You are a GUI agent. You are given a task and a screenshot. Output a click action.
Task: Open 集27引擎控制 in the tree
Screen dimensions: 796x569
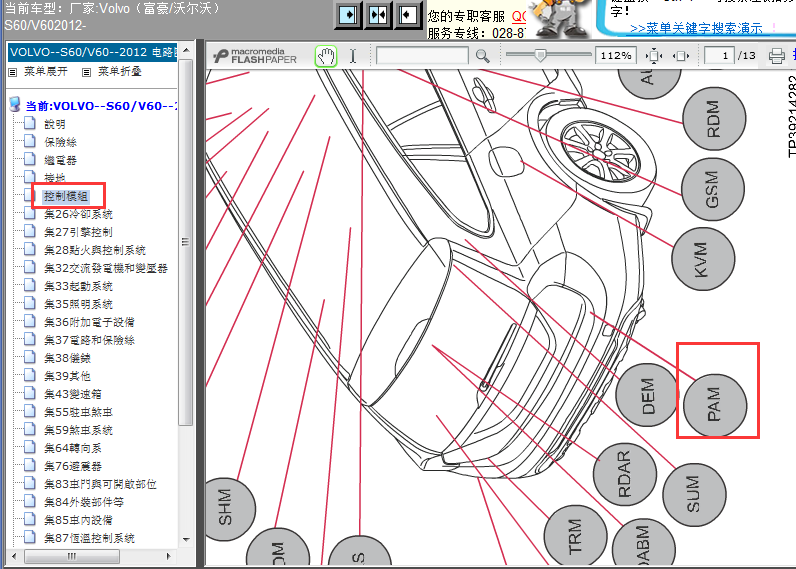coord(78,232)
